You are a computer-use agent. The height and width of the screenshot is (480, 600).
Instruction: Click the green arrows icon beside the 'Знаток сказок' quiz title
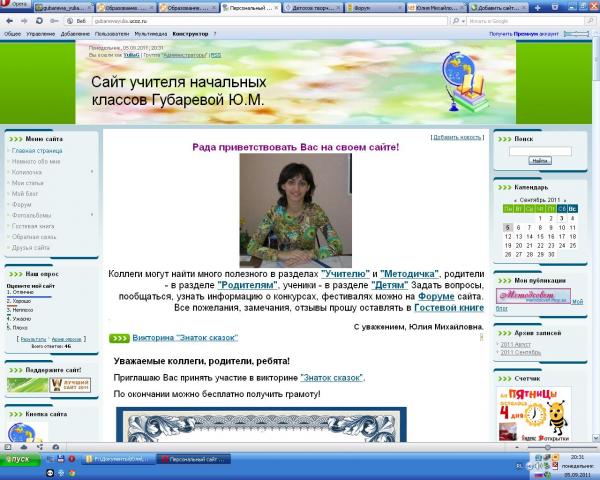pos(119,338)
